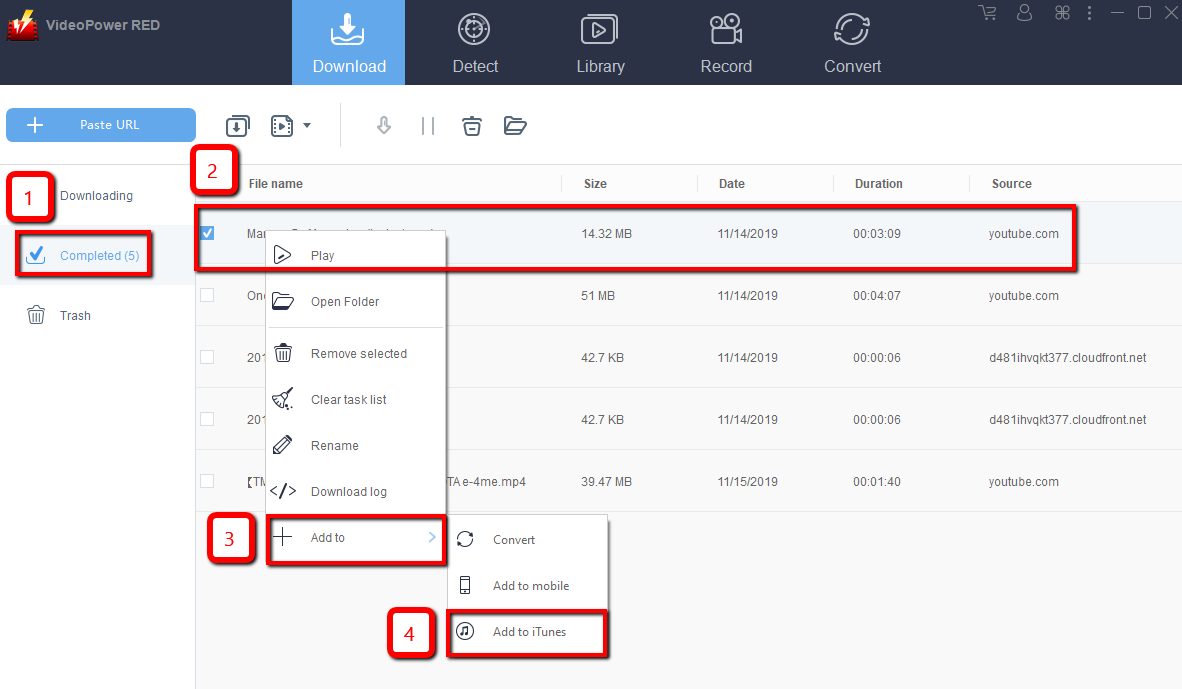This screenshot has height=689, width=1182.
Task: Open the user account icon
Action: tap(1024, 13)
